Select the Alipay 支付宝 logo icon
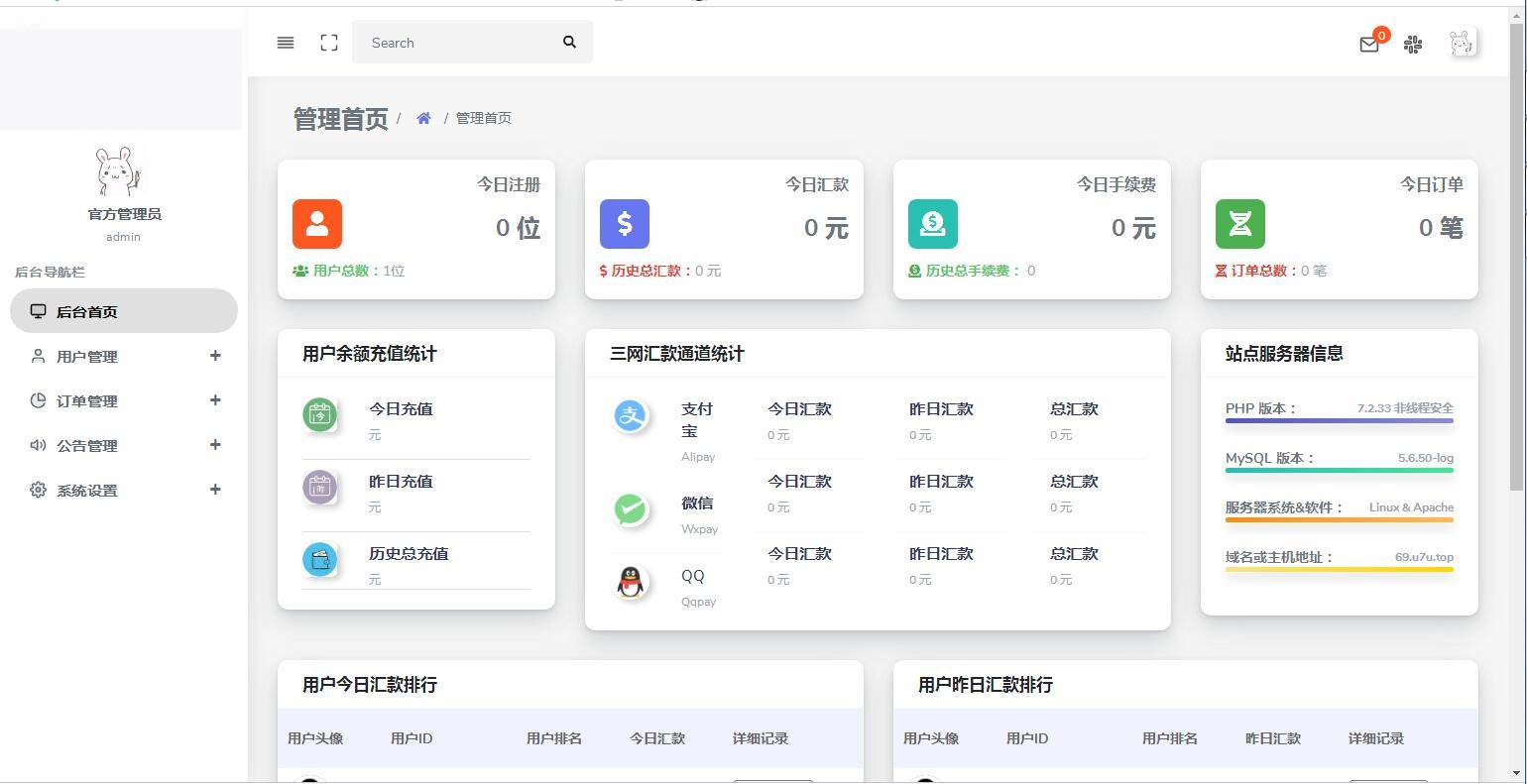1527x784 pixels. 631,415
